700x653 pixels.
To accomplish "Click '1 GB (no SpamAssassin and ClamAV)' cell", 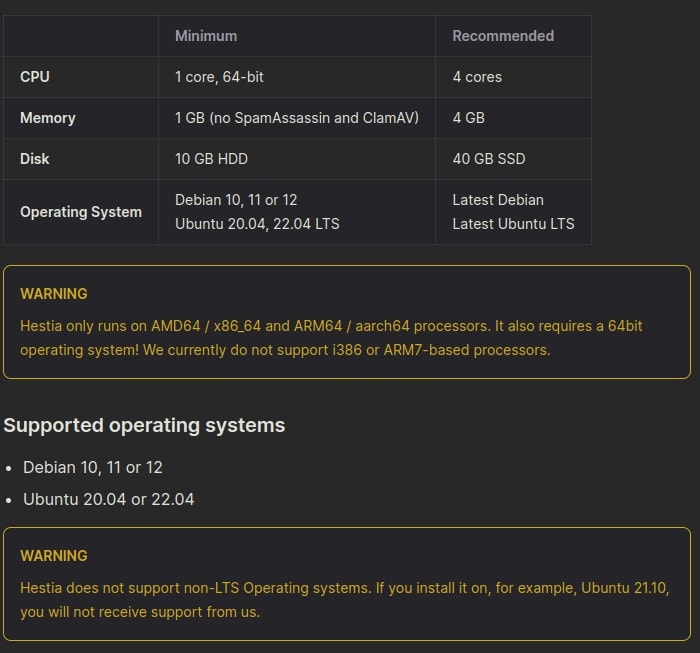I will [x=297, y=118].
